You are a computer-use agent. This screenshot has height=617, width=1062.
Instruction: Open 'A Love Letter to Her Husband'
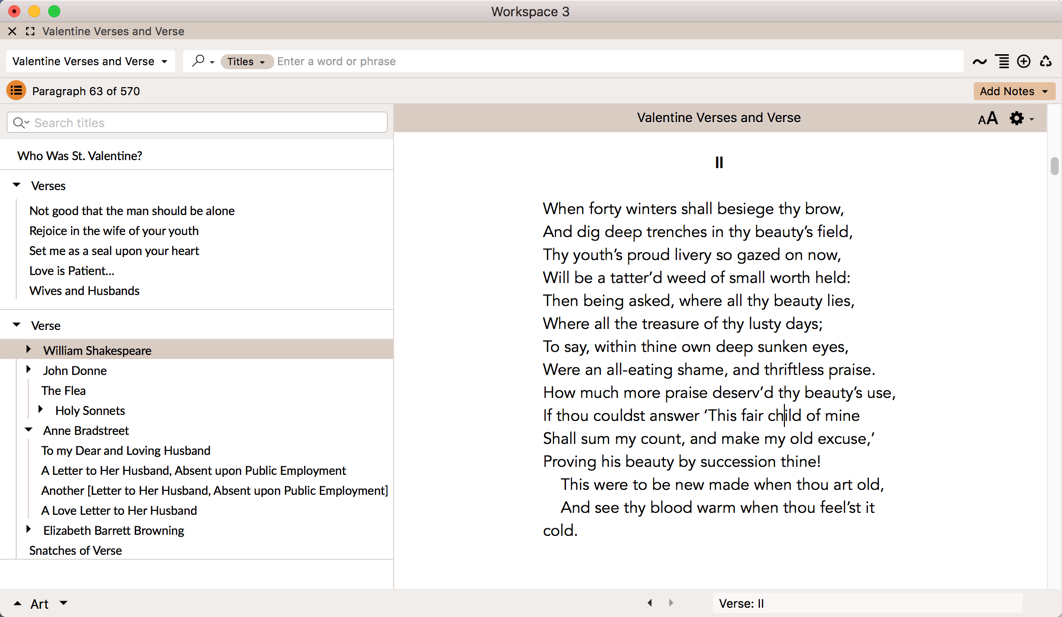(x=119, y=511)
